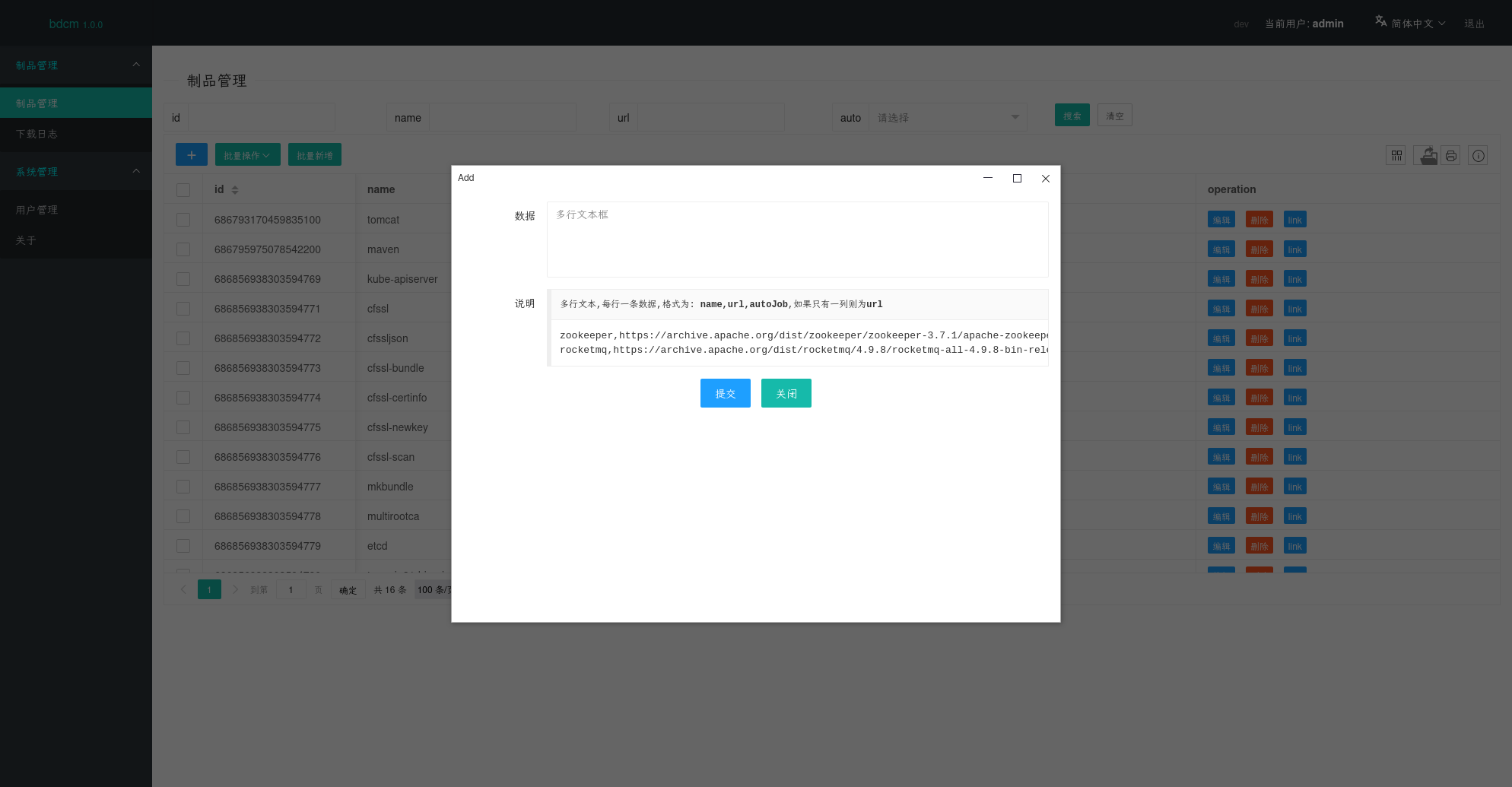Open the auto 请选择 dropdown

[947, 118]
